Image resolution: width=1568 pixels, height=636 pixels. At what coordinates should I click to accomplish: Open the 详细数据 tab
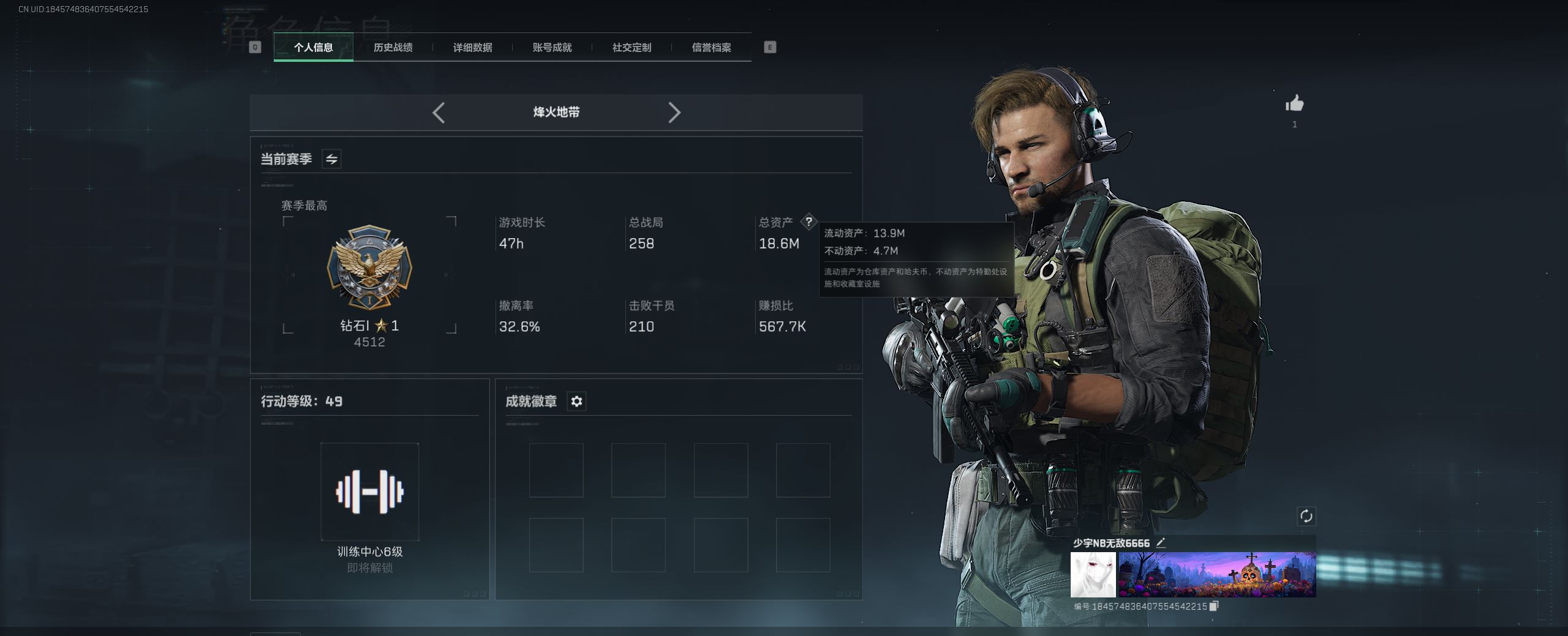[473, 48]
